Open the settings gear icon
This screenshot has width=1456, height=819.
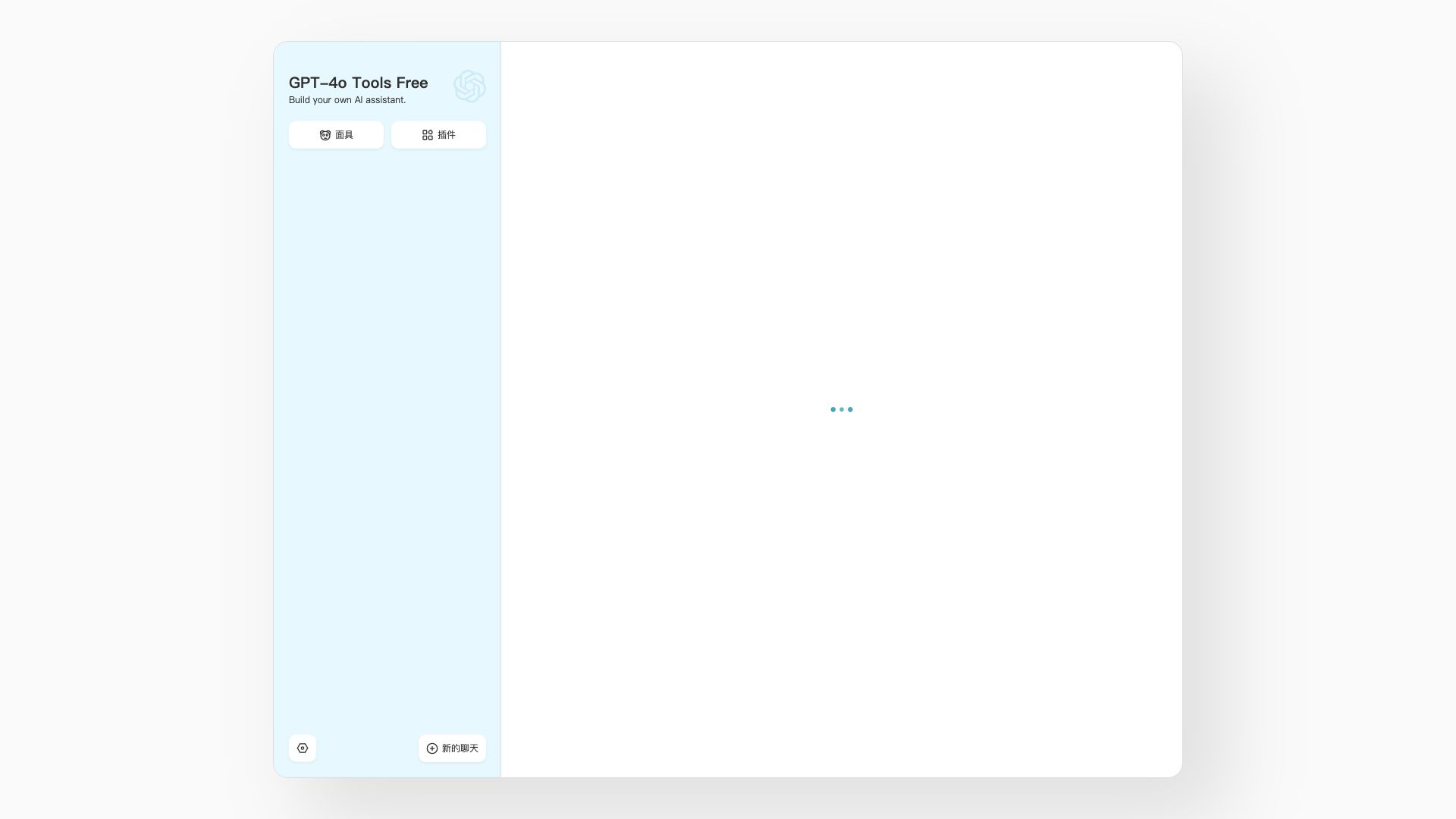point(303,748)
